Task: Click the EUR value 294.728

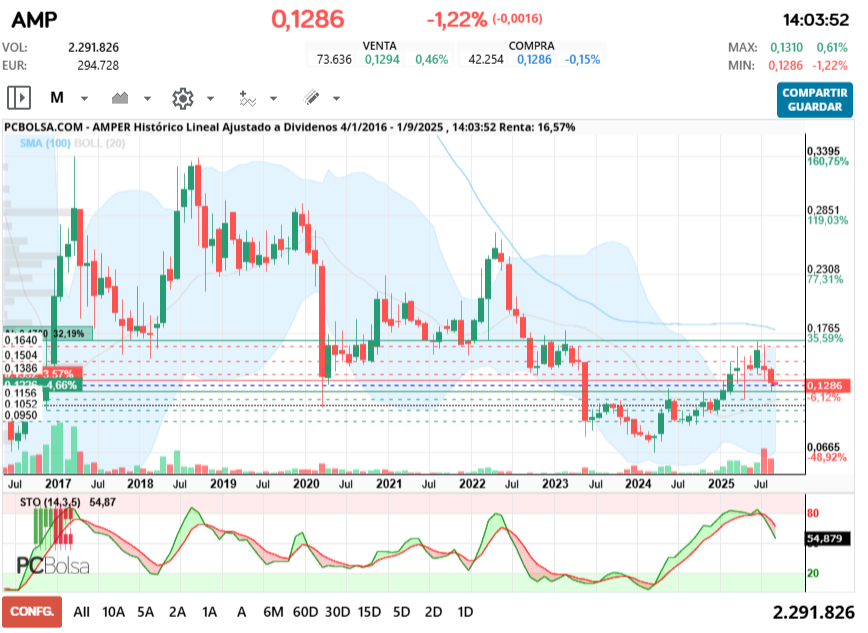Action: (98, 66)
